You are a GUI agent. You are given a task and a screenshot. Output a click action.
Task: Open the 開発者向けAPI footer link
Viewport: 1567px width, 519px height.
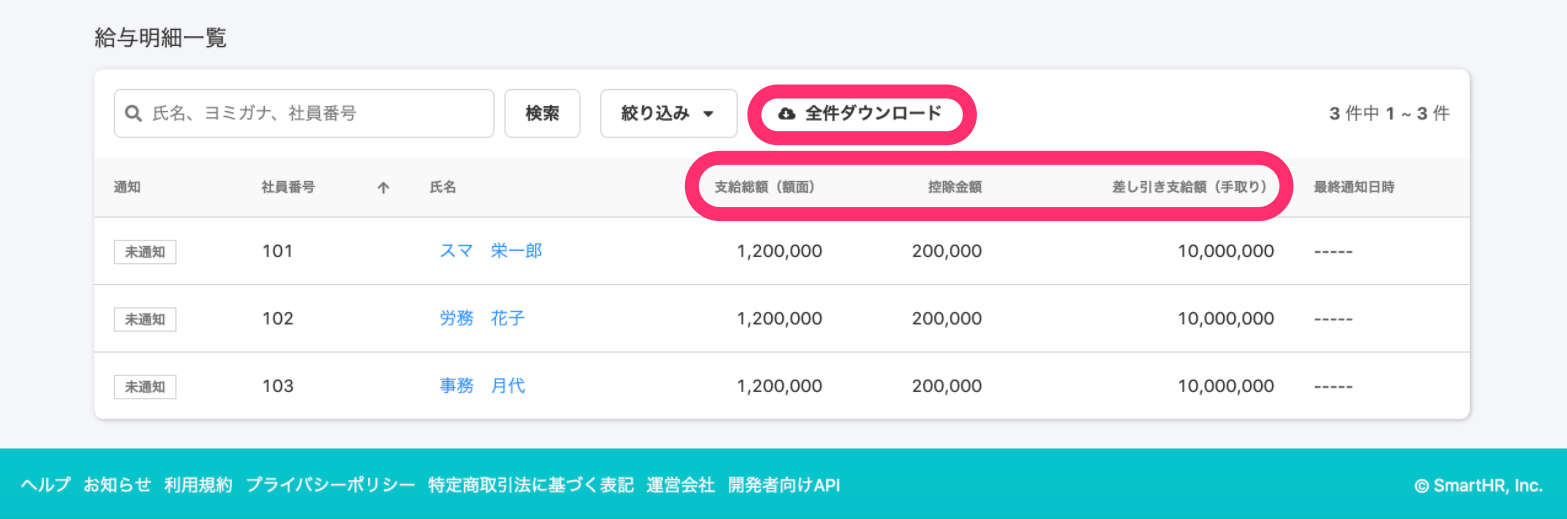[783, 485]
